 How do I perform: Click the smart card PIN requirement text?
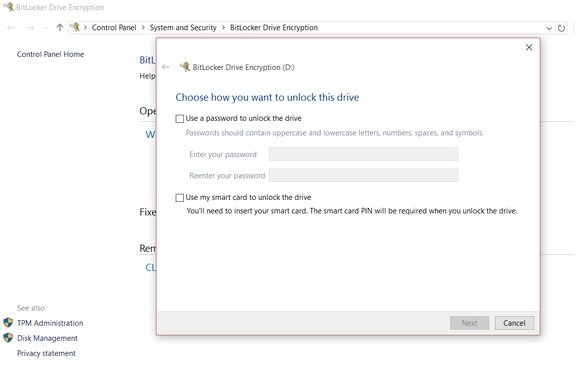coord(351,211)
